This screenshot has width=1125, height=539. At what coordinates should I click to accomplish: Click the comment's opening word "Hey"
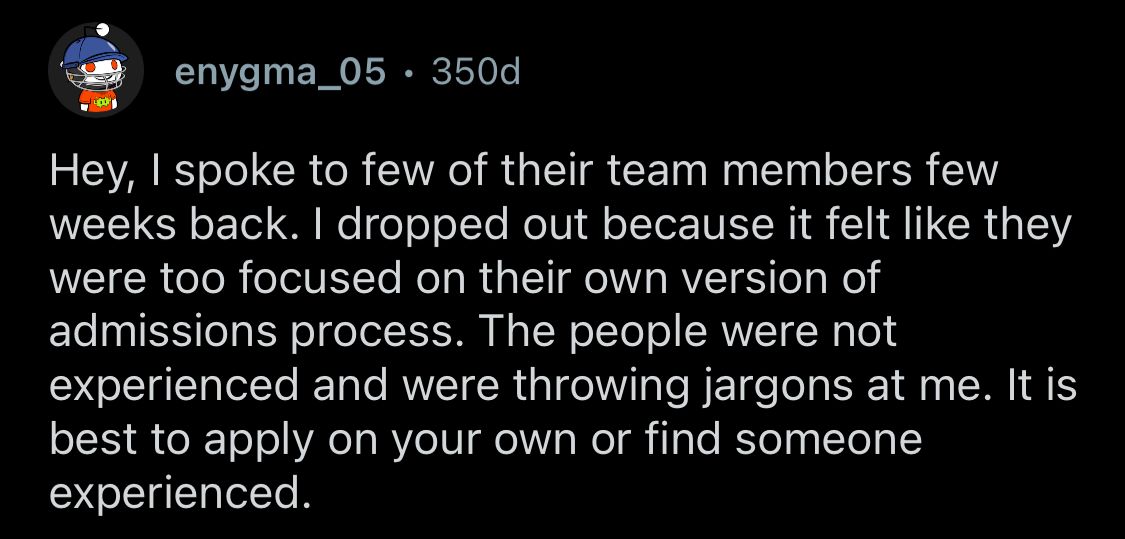point(86,172)
